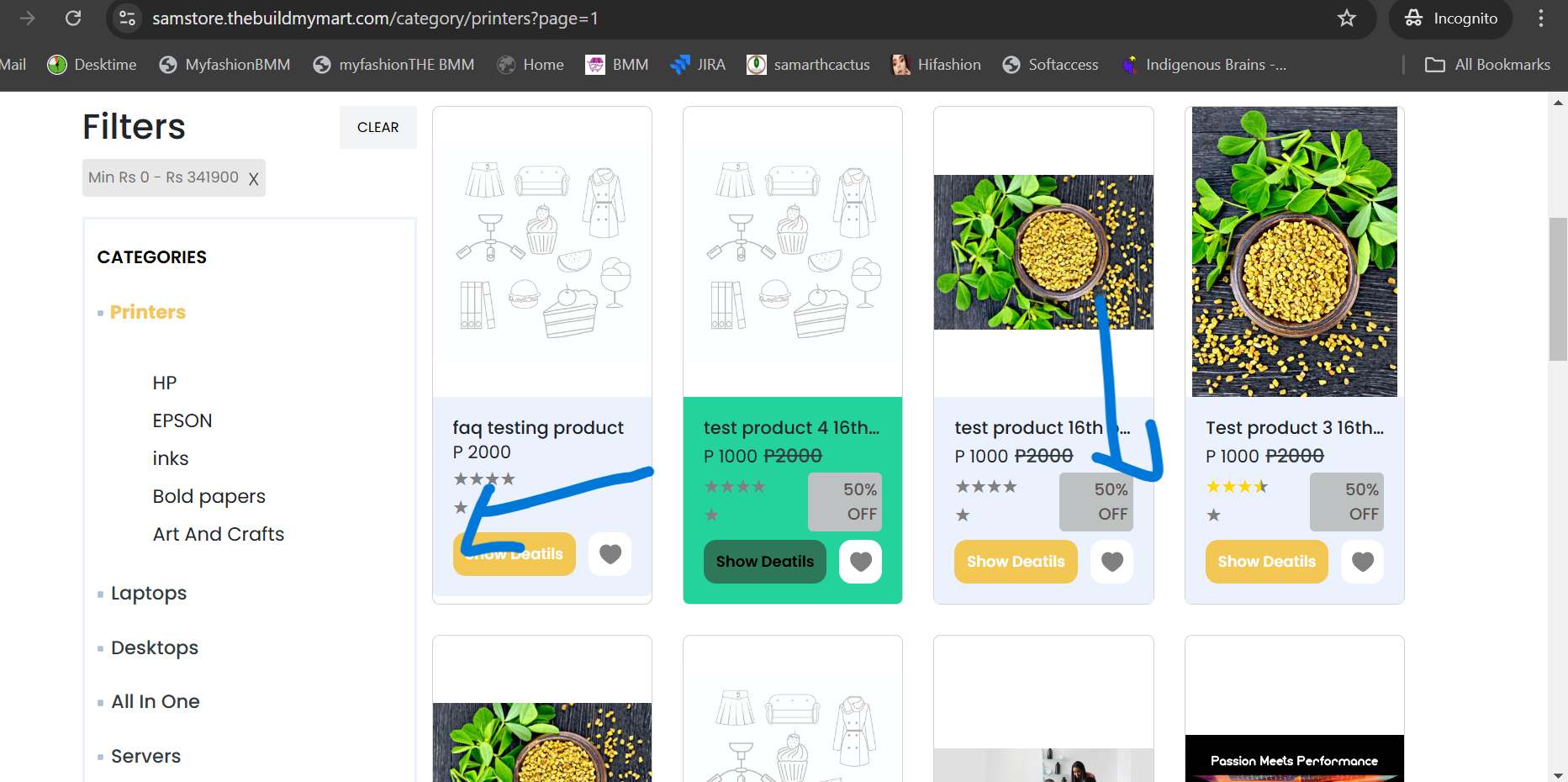Click the 50% OFF badge on test product 4
This screenshot has width=1568, height=782.
845,502
